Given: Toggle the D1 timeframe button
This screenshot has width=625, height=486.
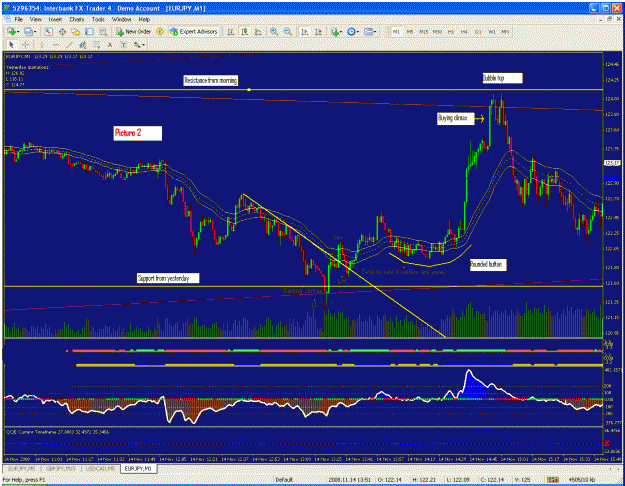Looking at the screenshot, I should pyautogui.click(x=478, y=31).
